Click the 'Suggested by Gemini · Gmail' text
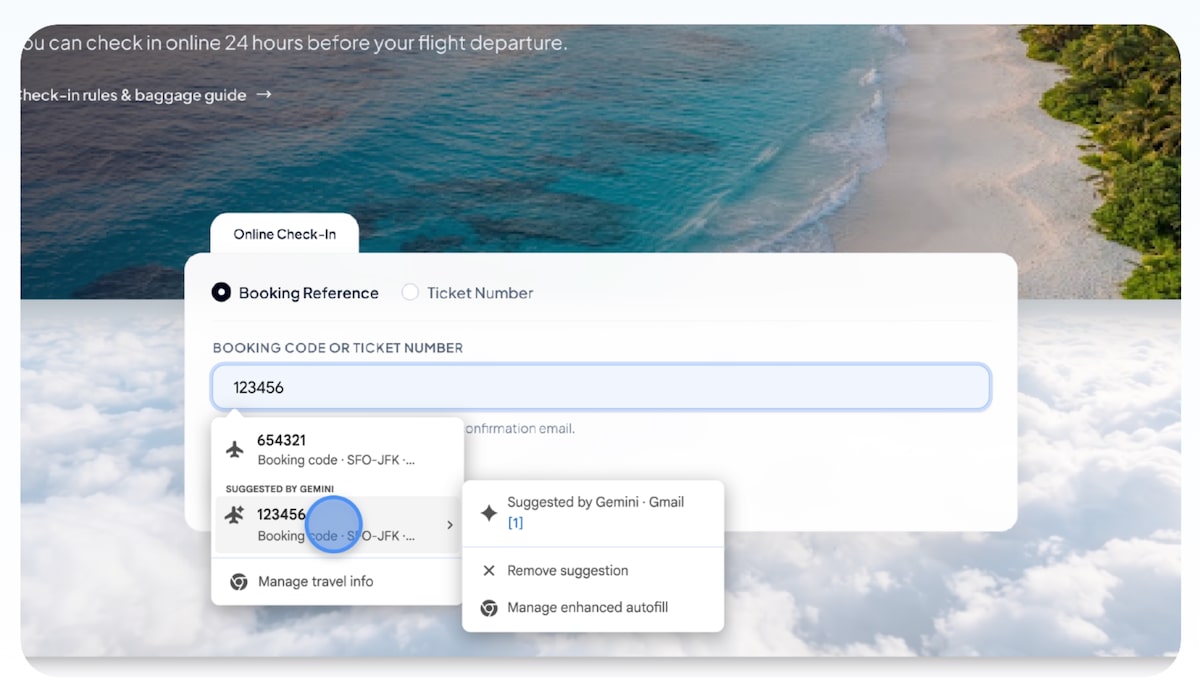 [x=596, y=502]
